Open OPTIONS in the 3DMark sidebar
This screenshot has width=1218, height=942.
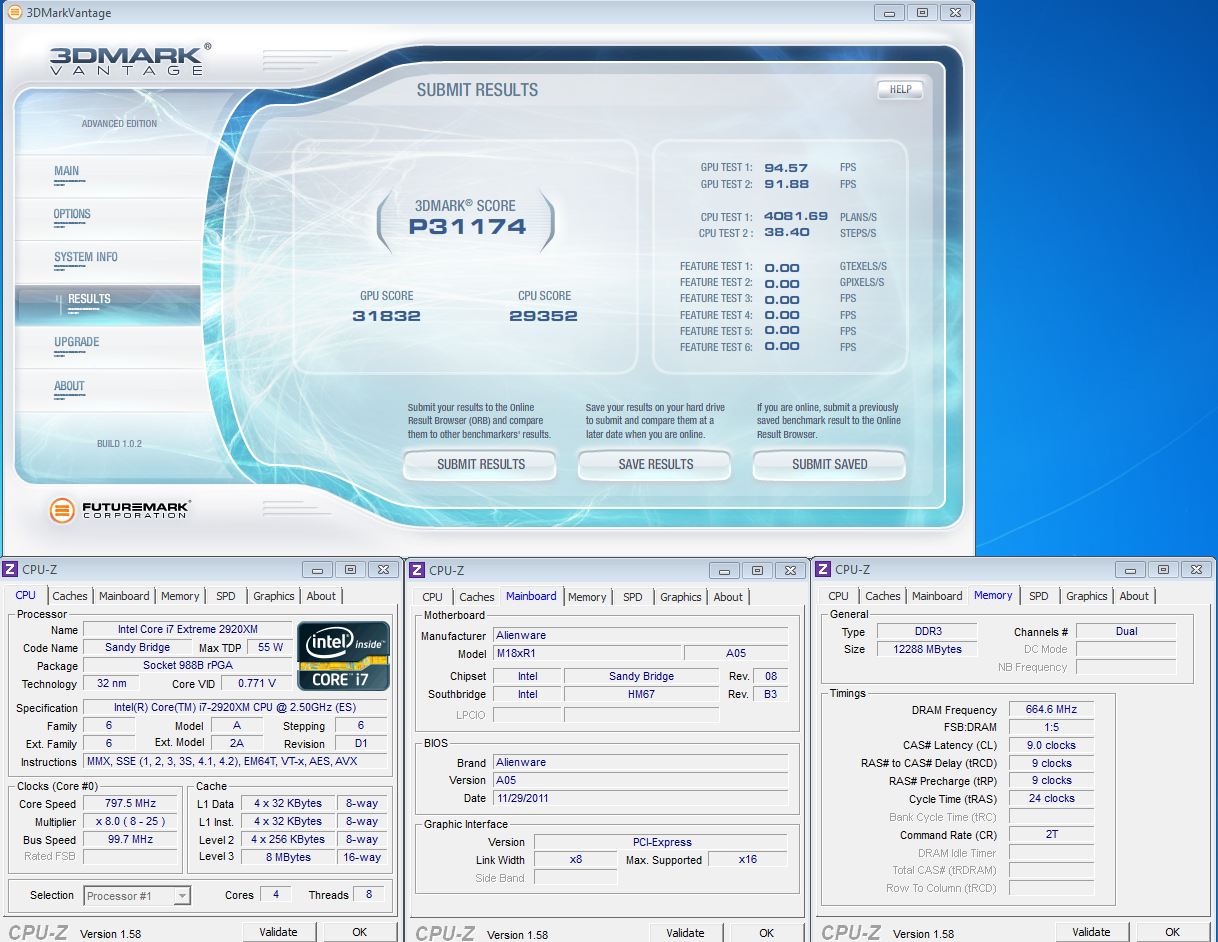point(72,214)
